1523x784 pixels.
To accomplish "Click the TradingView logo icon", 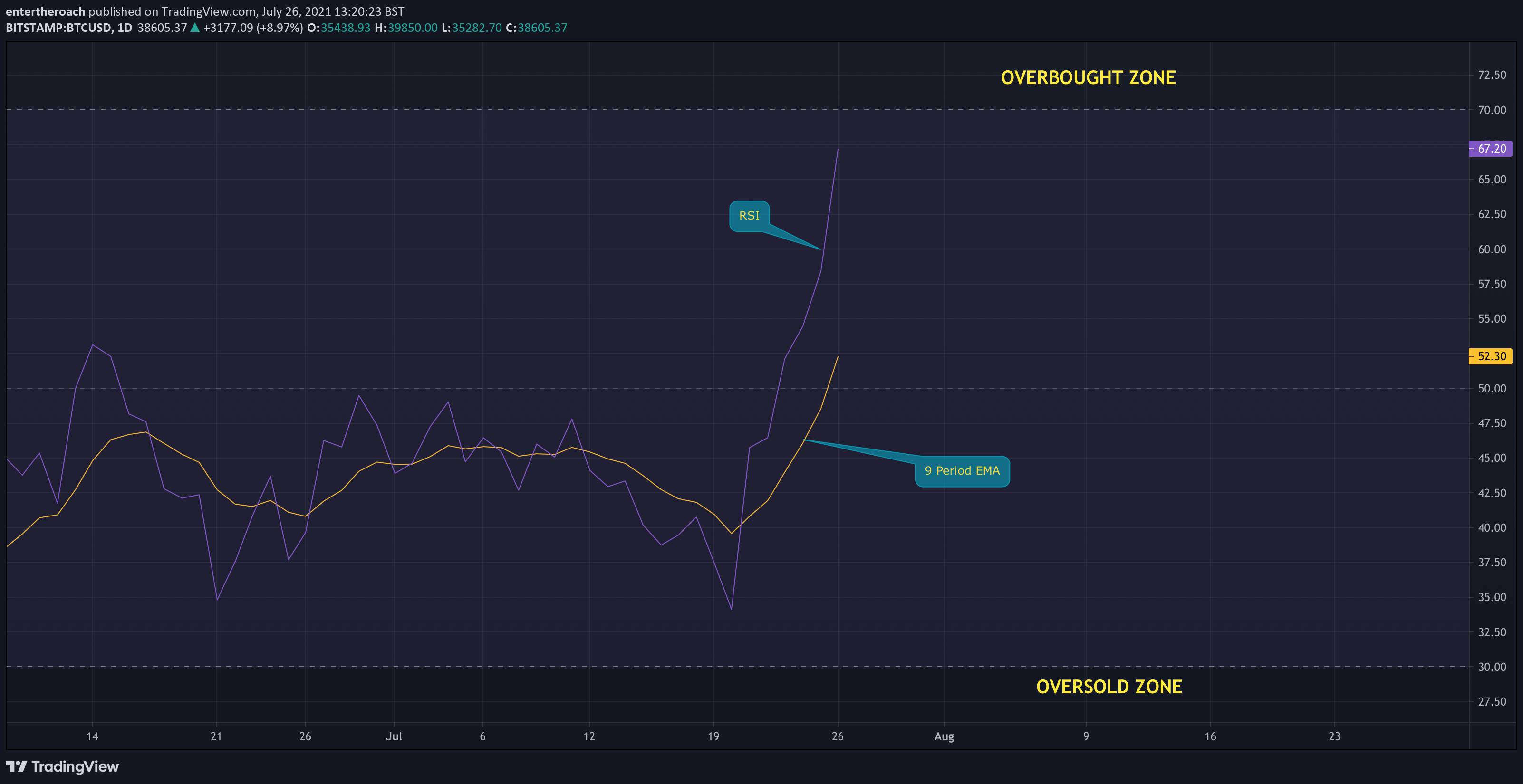I will click(x=17, y=766).
